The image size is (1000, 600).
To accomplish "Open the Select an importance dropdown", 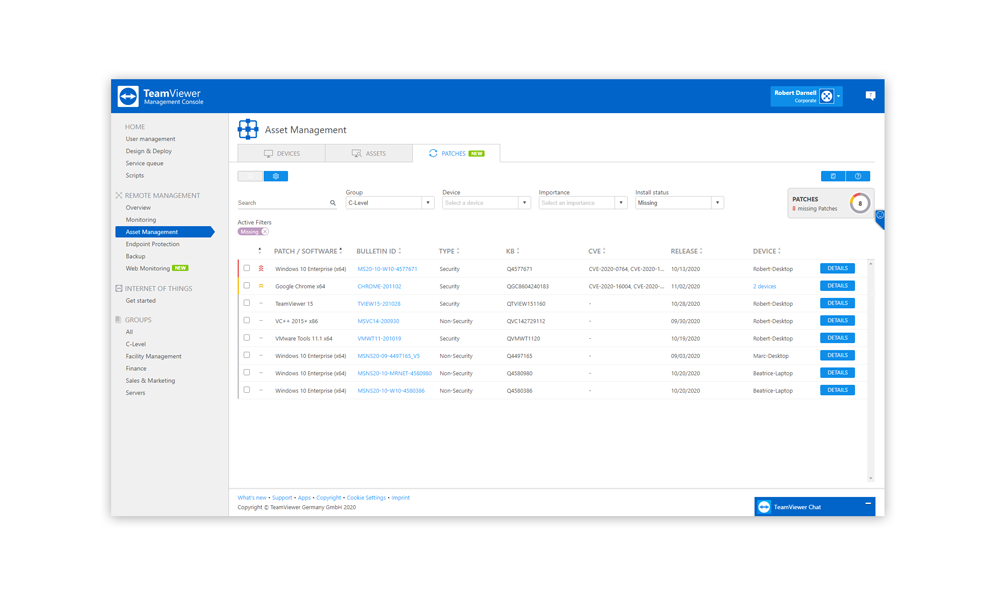I will click(583, 203).
